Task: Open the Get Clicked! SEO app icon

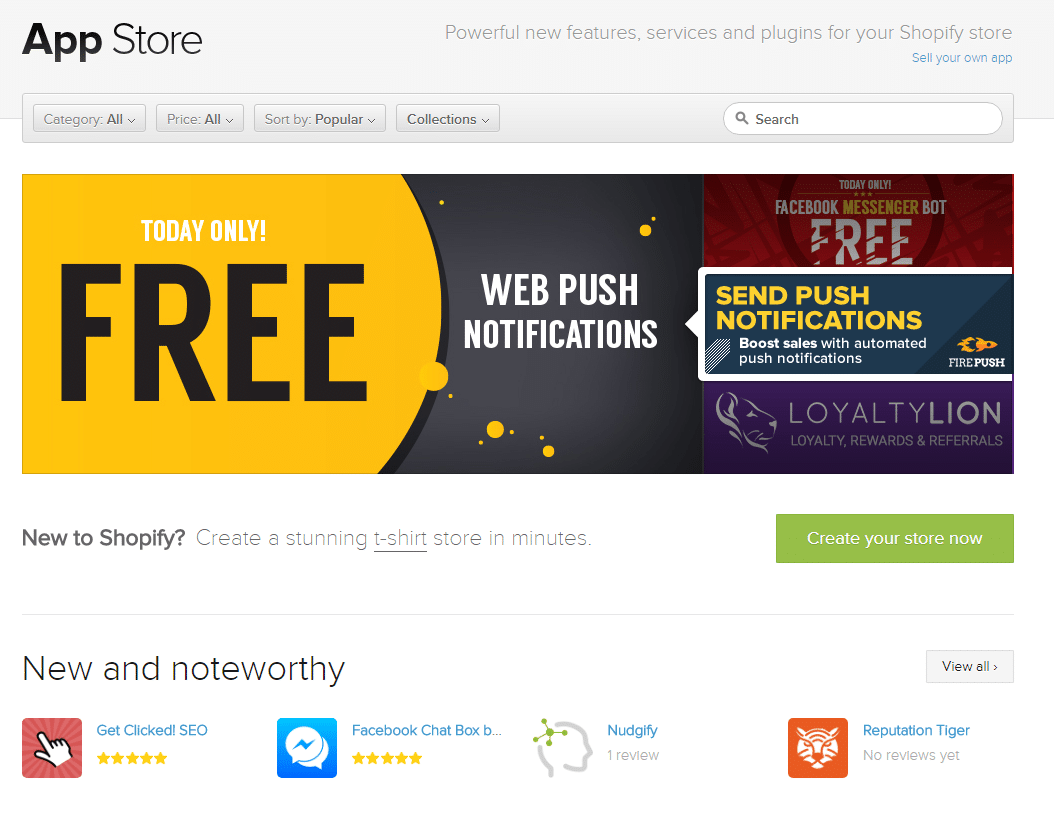Action: point(52,747)
